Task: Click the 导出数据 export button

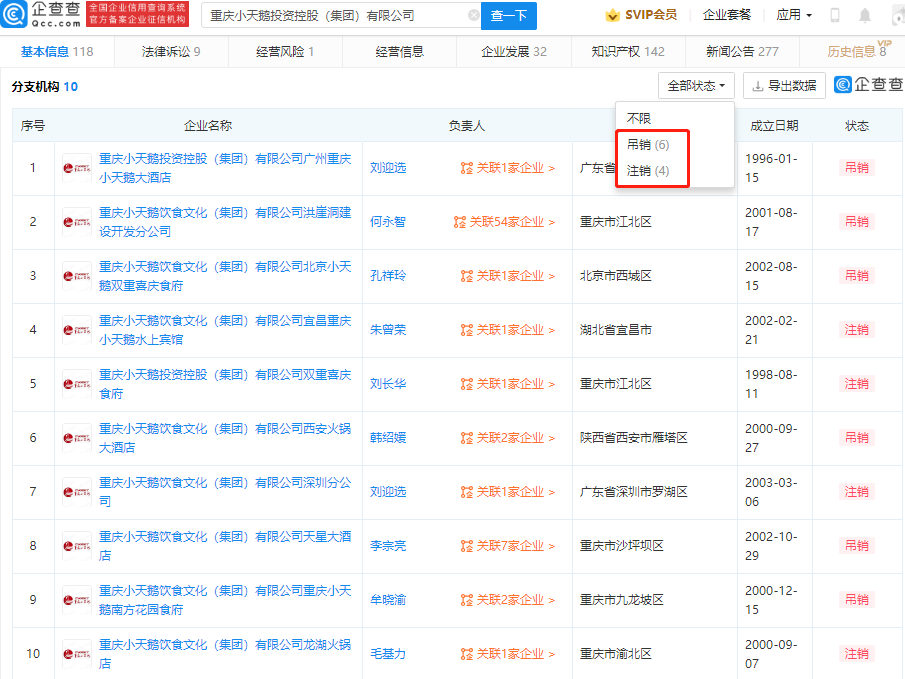Action: point(784,86)
